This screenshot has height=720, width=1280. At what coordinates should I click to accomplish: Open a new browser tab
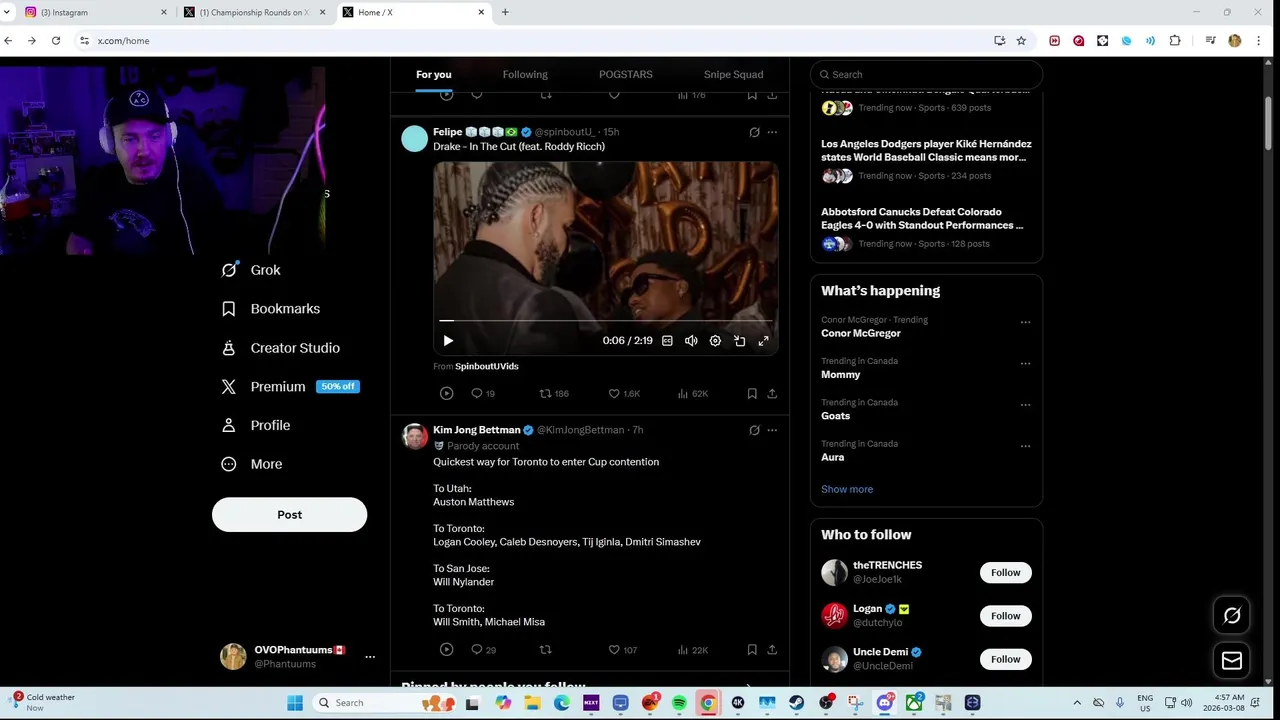[x=505, y=12]
